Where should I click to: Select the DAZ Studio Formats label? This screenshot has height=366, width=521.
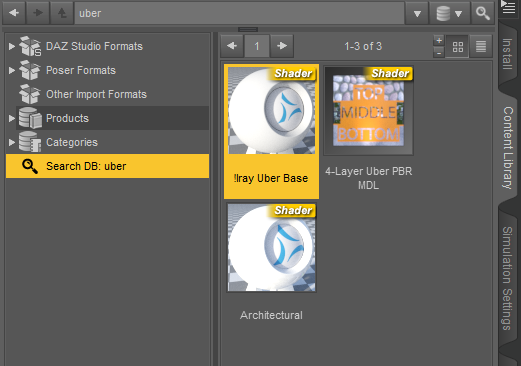pyautogui.click(x=94, y=46)
